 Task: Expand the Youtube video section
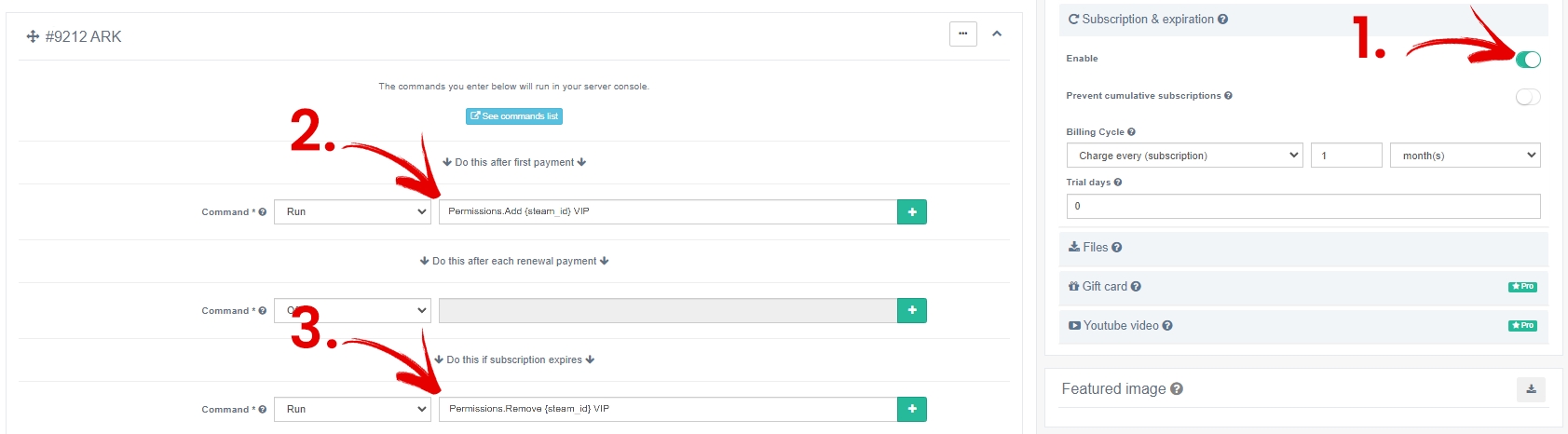tap(1121, 326)
